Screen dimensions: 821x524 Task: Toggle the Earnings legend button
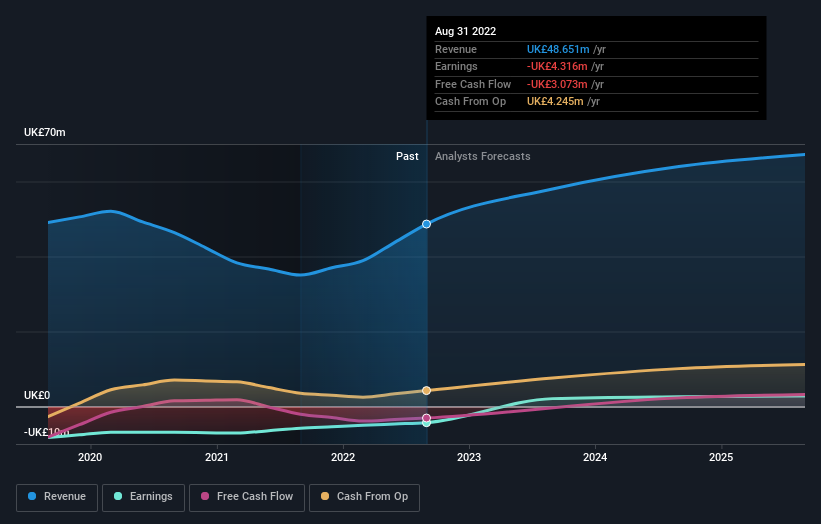click(x=143, y=497)
